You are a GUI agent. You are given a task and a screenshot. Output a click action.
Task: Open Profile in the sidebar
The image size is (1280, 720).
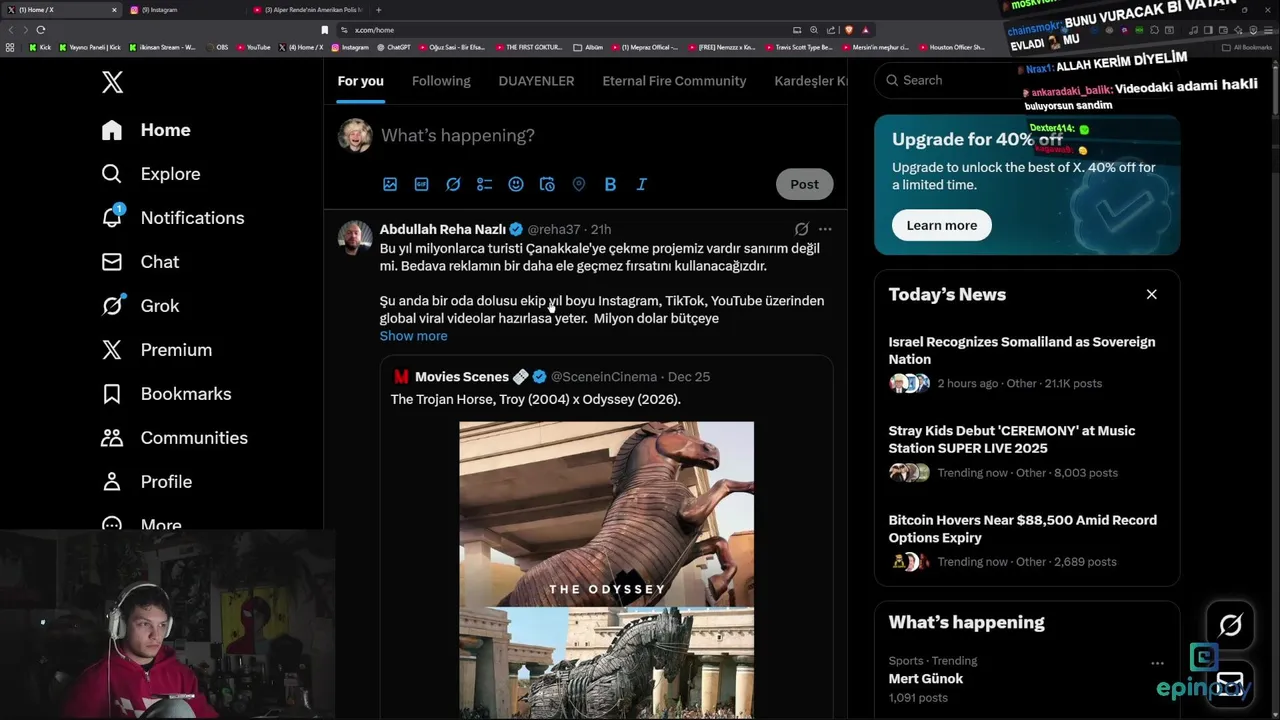click(146, 482)
